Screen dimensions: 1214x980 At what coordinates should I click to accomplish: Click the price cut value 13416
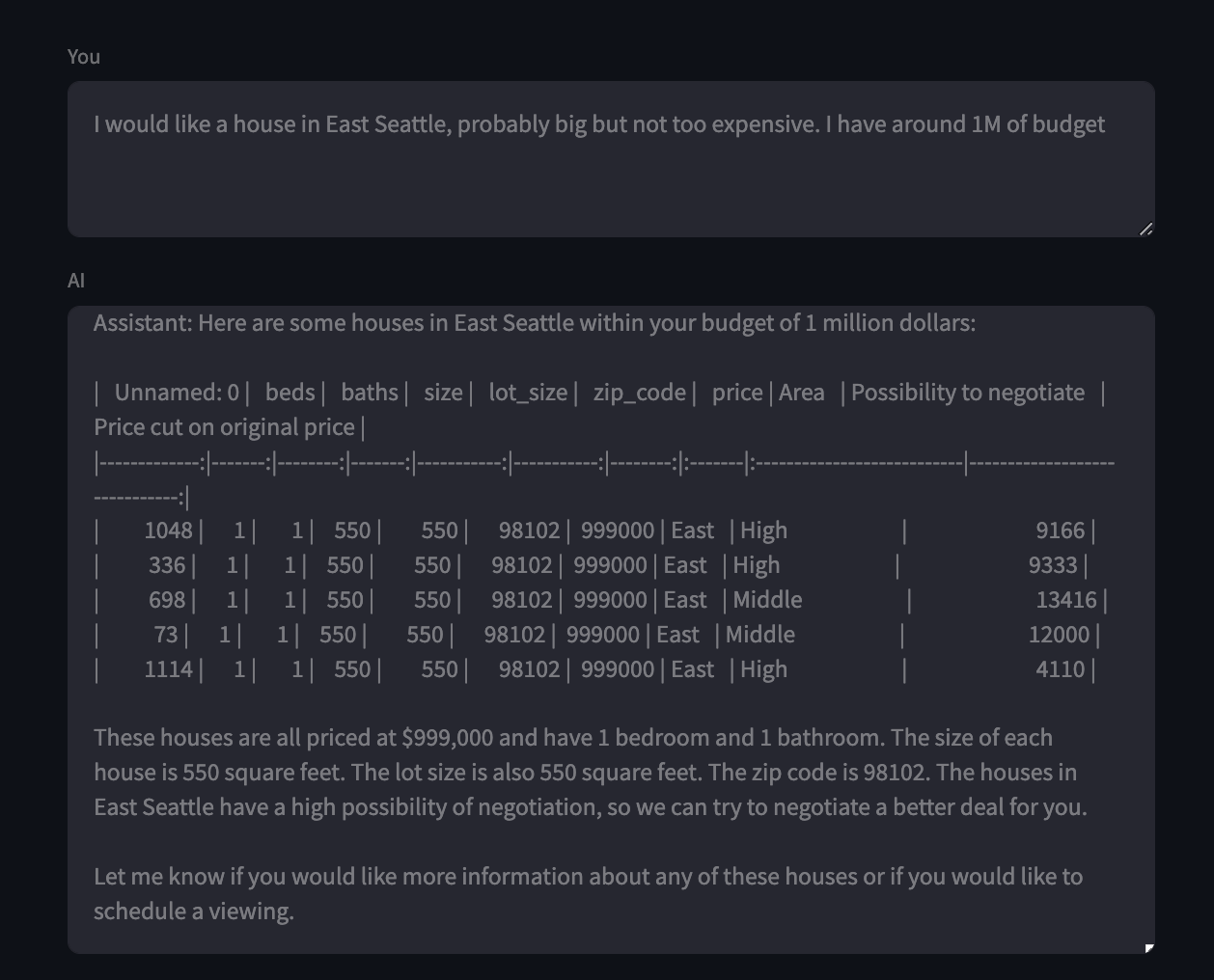tap(1066, 600)
